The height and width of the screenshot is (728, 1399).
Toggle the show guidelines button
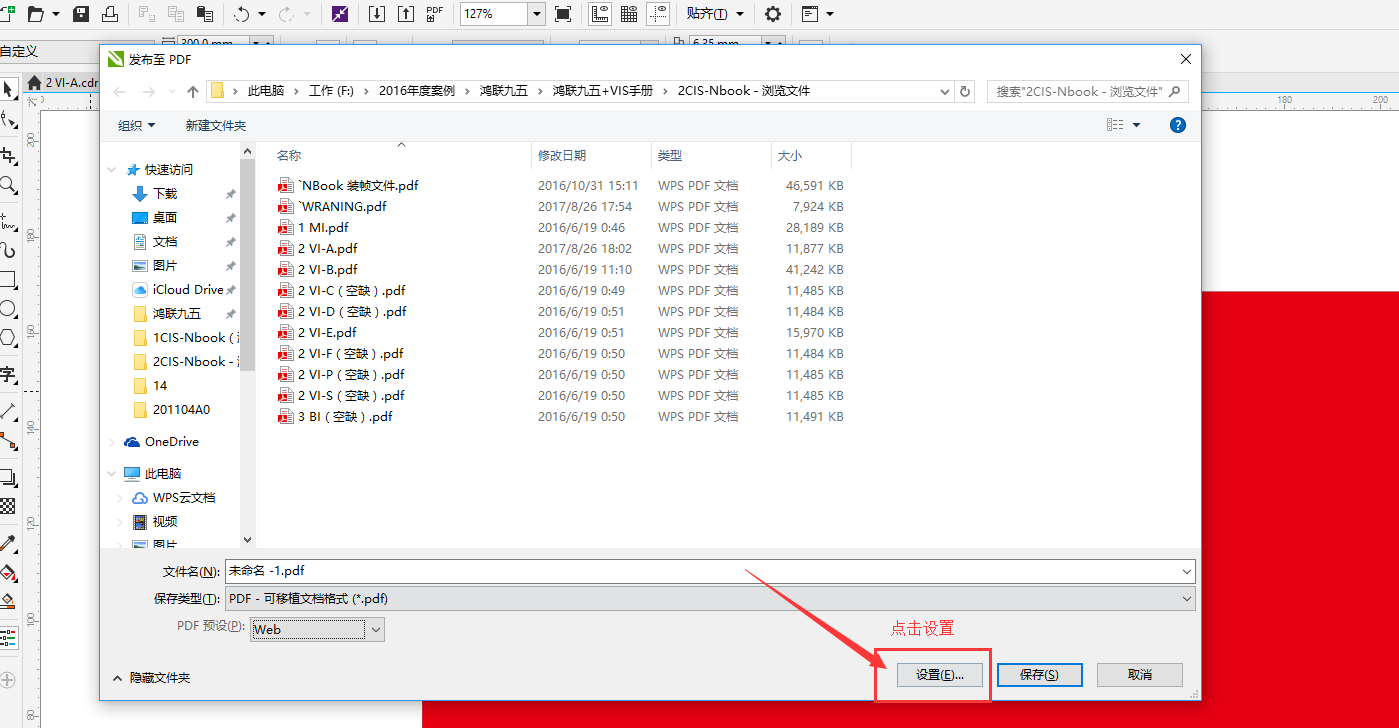pos(658,14)
